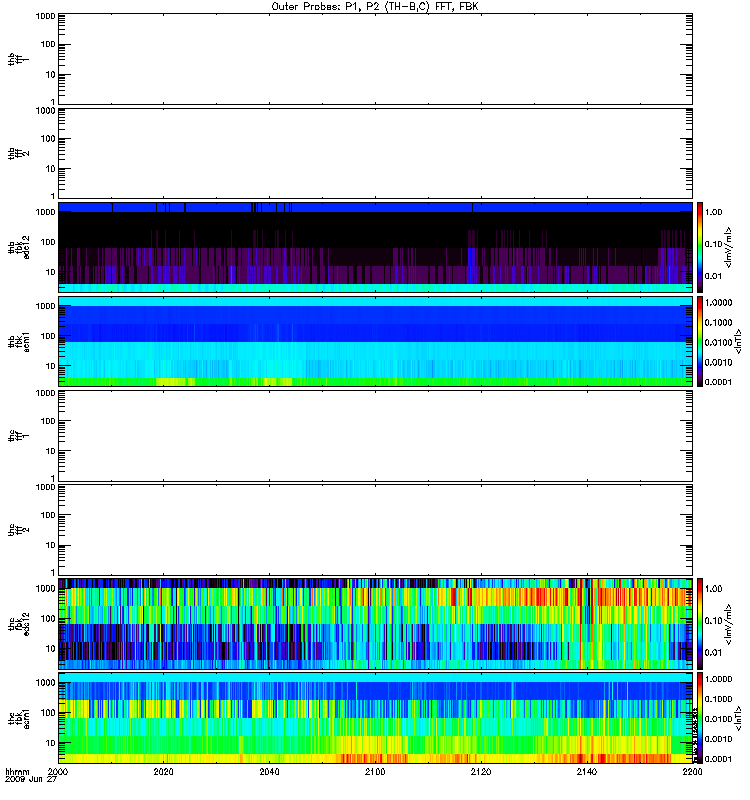Click the 2040 time axis label
750x800 pixels.
point(269,771)
